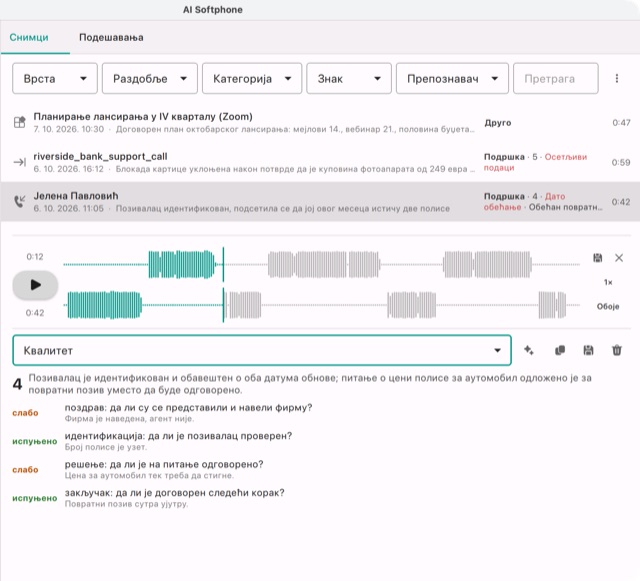This screenshot has height=581, width=640.
Task: Click the incoming call icon beside Јелена Павловић
Action: coord(20,201)
